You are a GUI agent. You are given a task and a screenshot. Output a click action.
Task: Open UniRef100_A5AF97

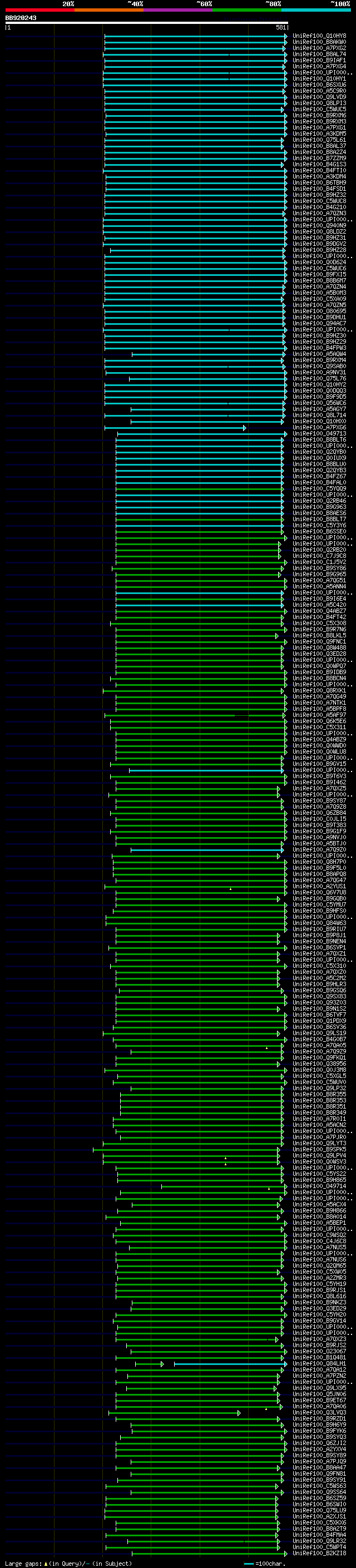point(319,715)
